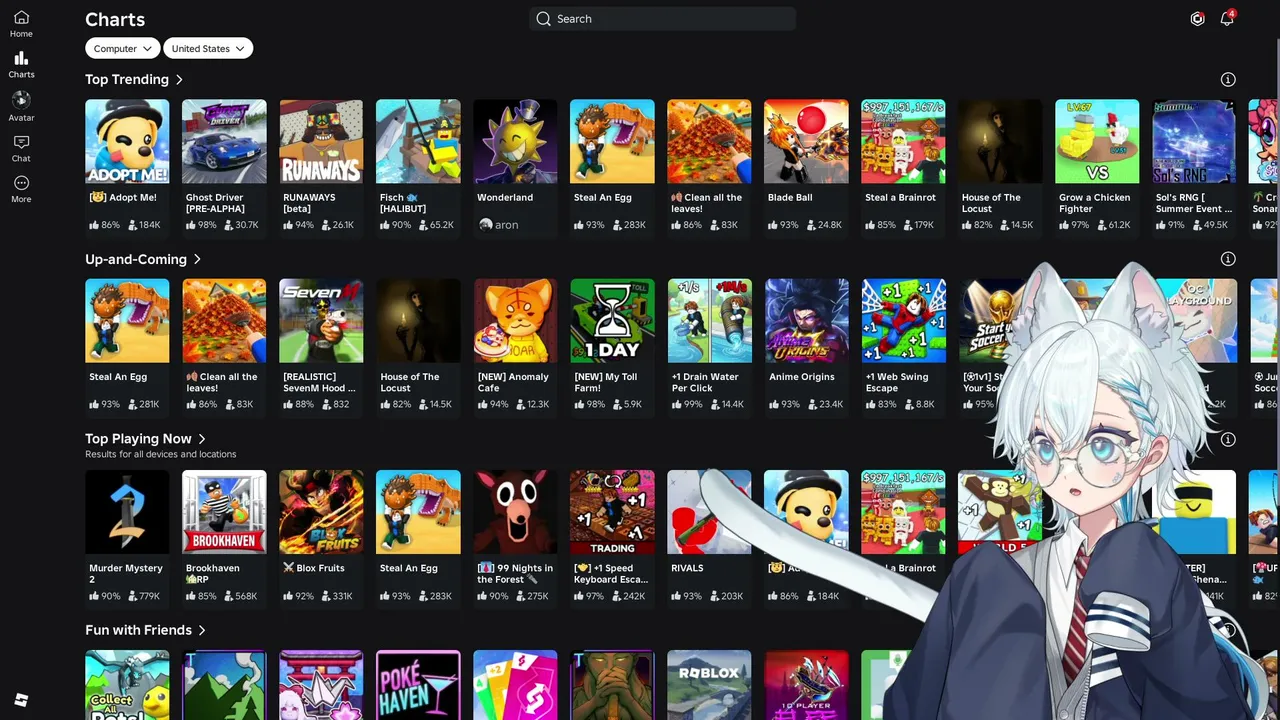The image size is (1280, 720).
Task: Open the RUNAWAYS [beta] game thumbnail
Action: 321,141
